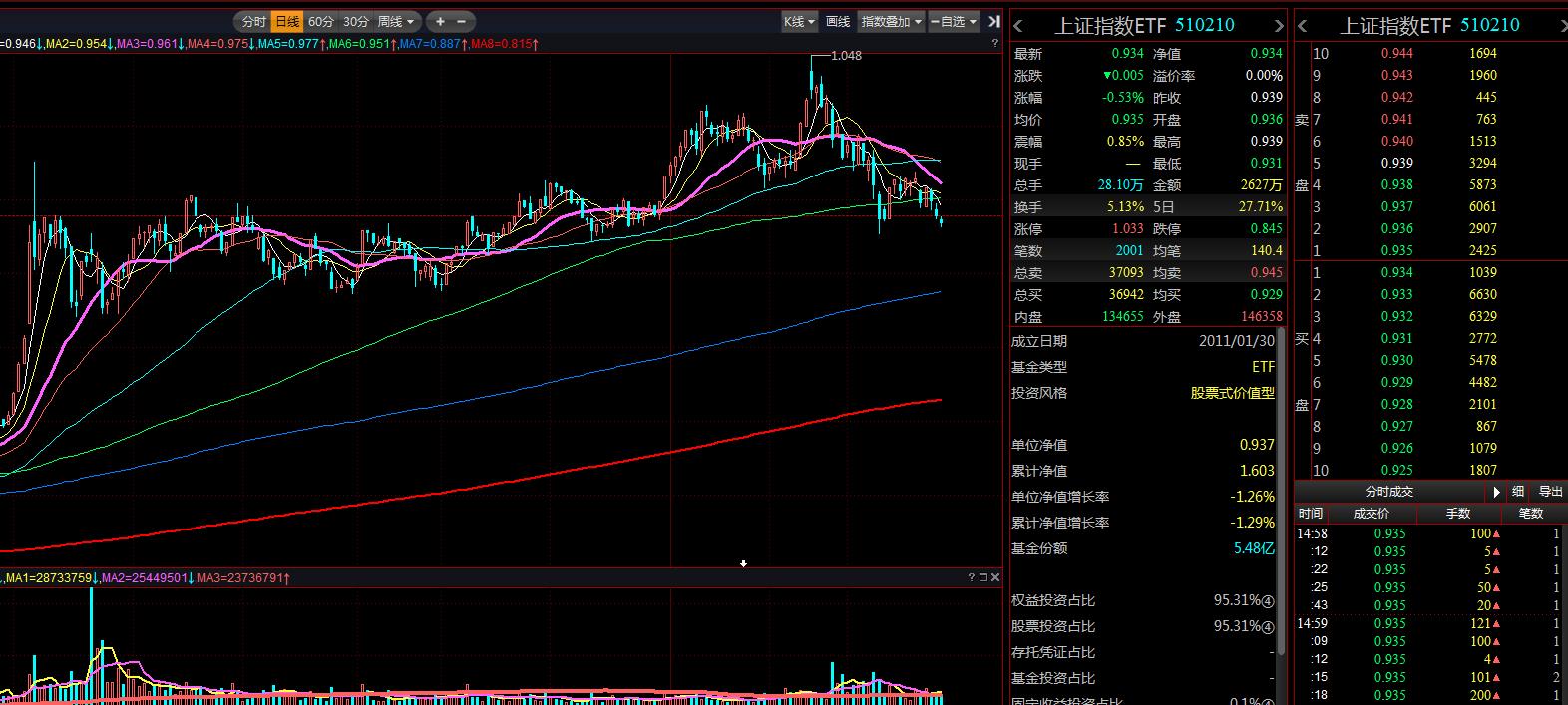
Task: Click sell level 1 price 0.935
Action: coord(1396,250)
